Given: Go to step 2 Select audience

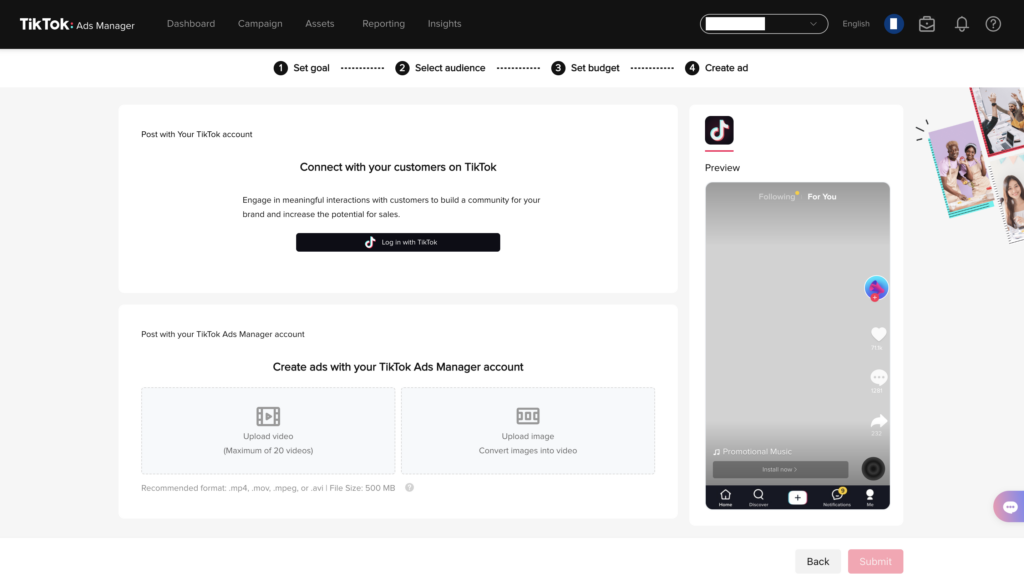Looking at the screenshot, I should coord(440,68).
